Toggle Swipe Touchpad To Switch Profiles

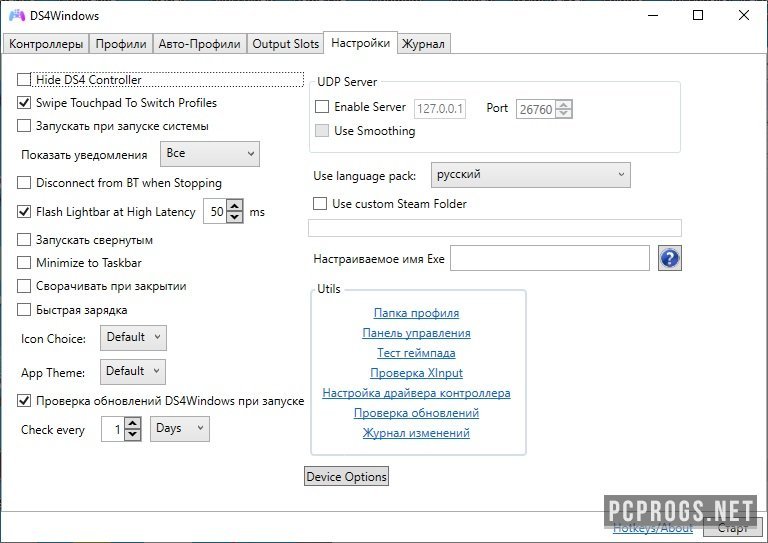point(25,103)
